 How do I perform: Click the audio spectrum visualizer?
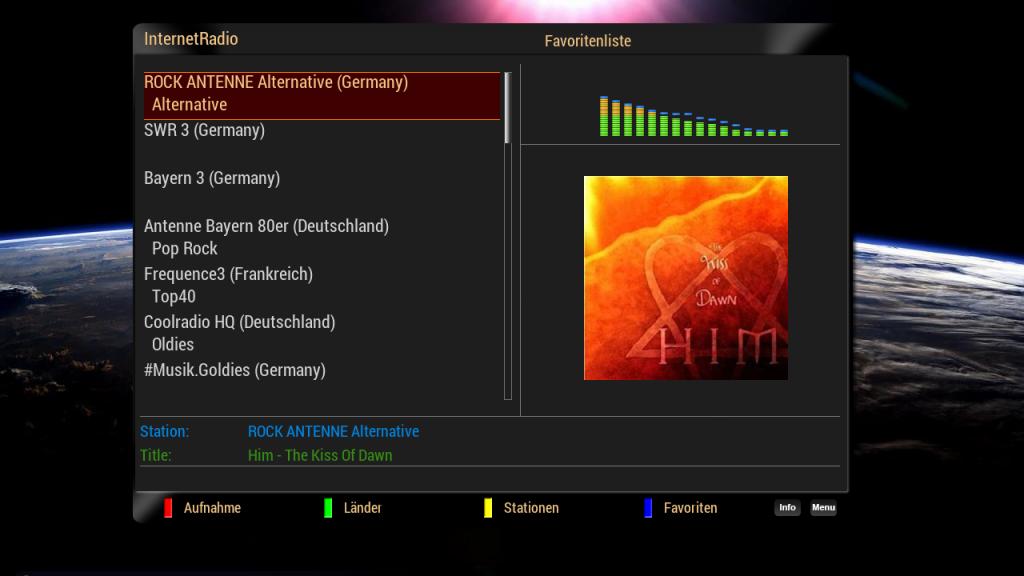click(694, 116)
